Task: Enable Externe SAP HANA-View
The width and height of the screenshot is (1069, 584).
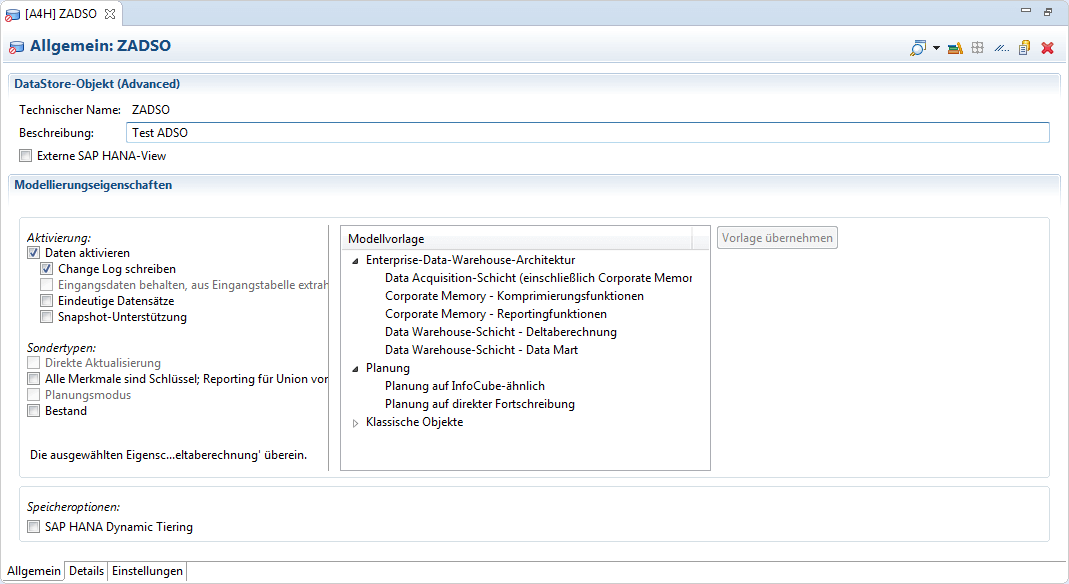Action: pyautogui.click(x=25, y=155)
